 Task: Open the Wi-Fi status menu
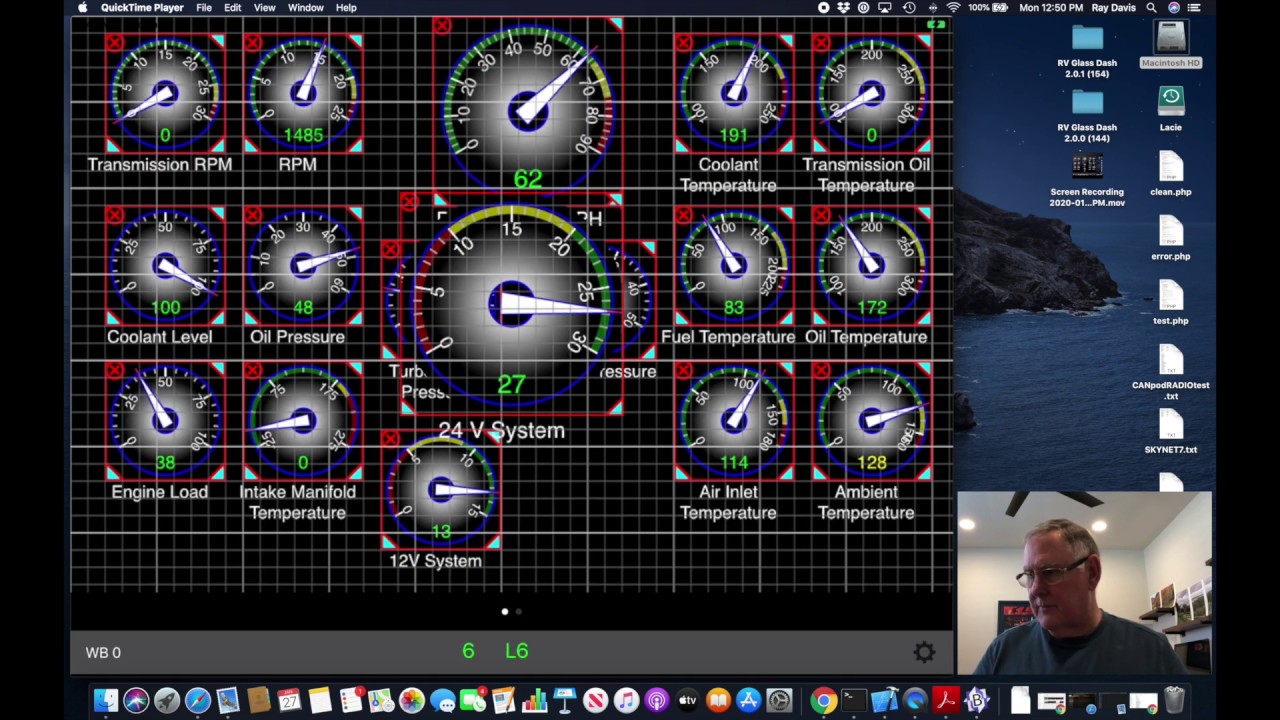coord(953,7)
